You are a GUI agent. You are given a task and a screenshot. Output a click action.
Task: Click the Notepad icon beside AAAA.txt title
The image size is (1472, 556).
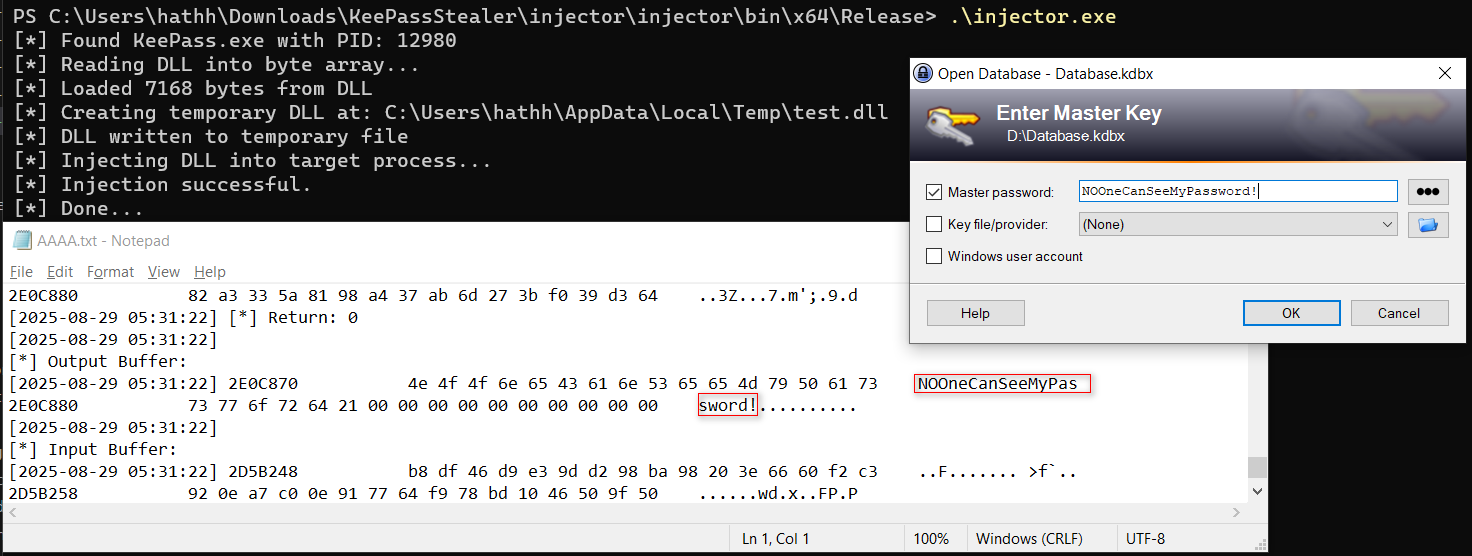tap(21, 240)
